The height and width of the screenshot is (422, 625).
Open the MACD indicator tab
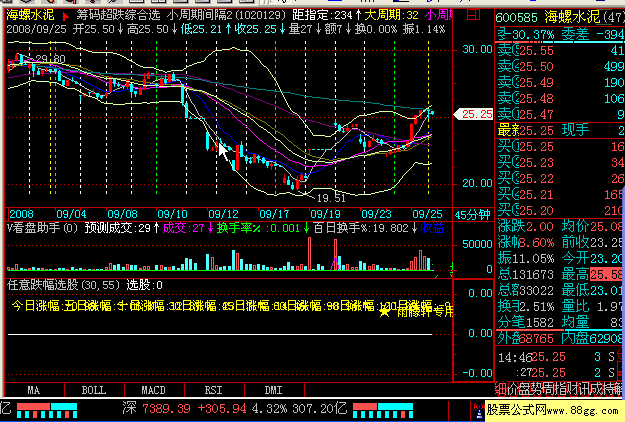pyautogui.click(x=154, y=390)
